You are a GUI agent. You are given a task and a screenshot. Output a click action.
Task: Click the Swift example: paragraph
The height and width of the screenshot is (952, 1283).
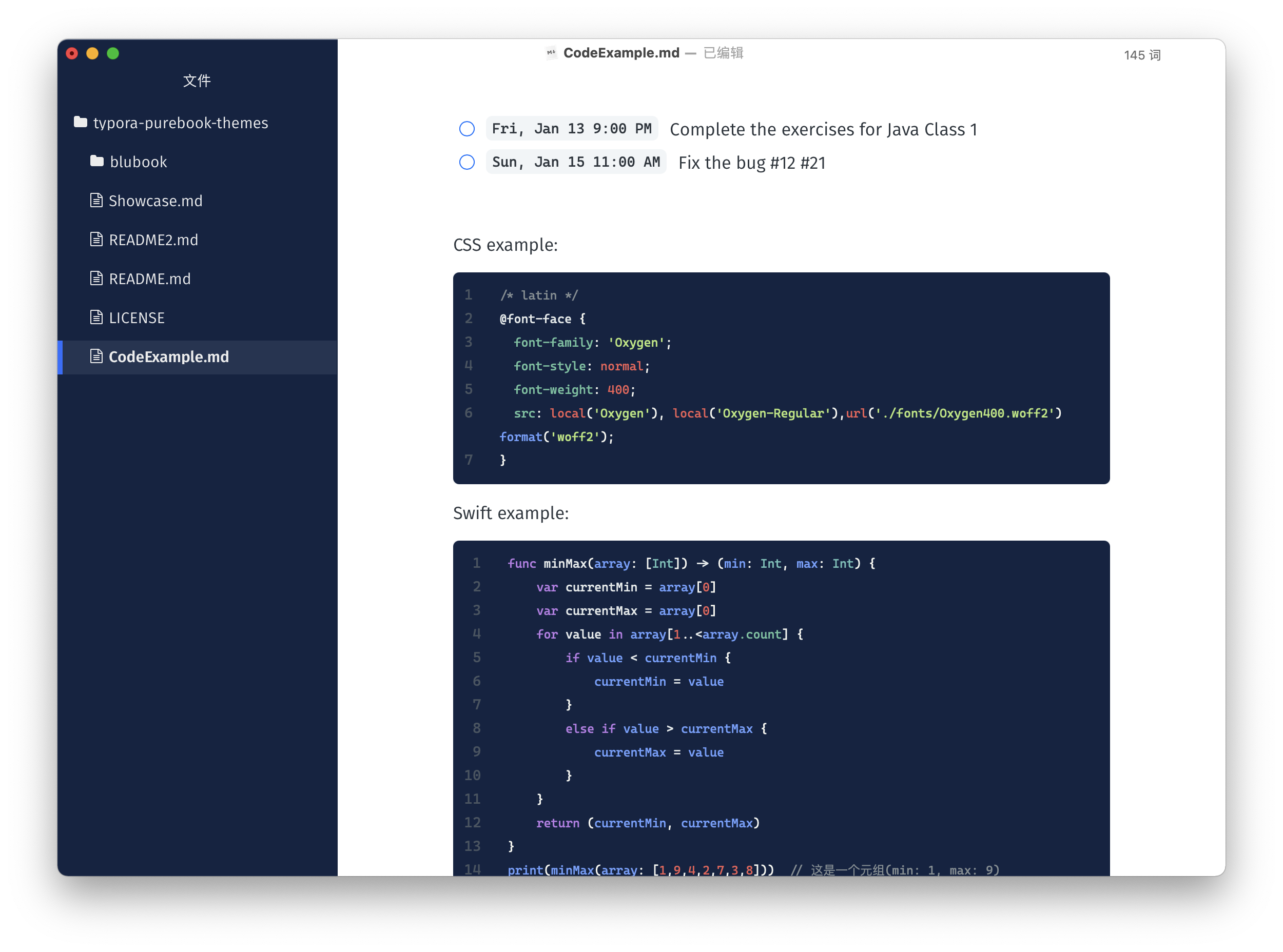511,513
